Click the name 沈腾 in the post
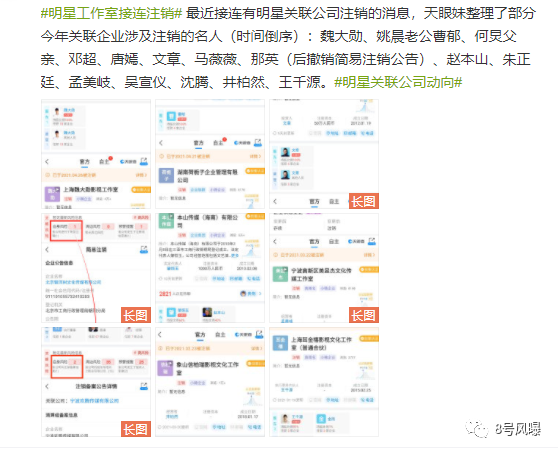This screenshot has width=558, height=454. [194, 83]
